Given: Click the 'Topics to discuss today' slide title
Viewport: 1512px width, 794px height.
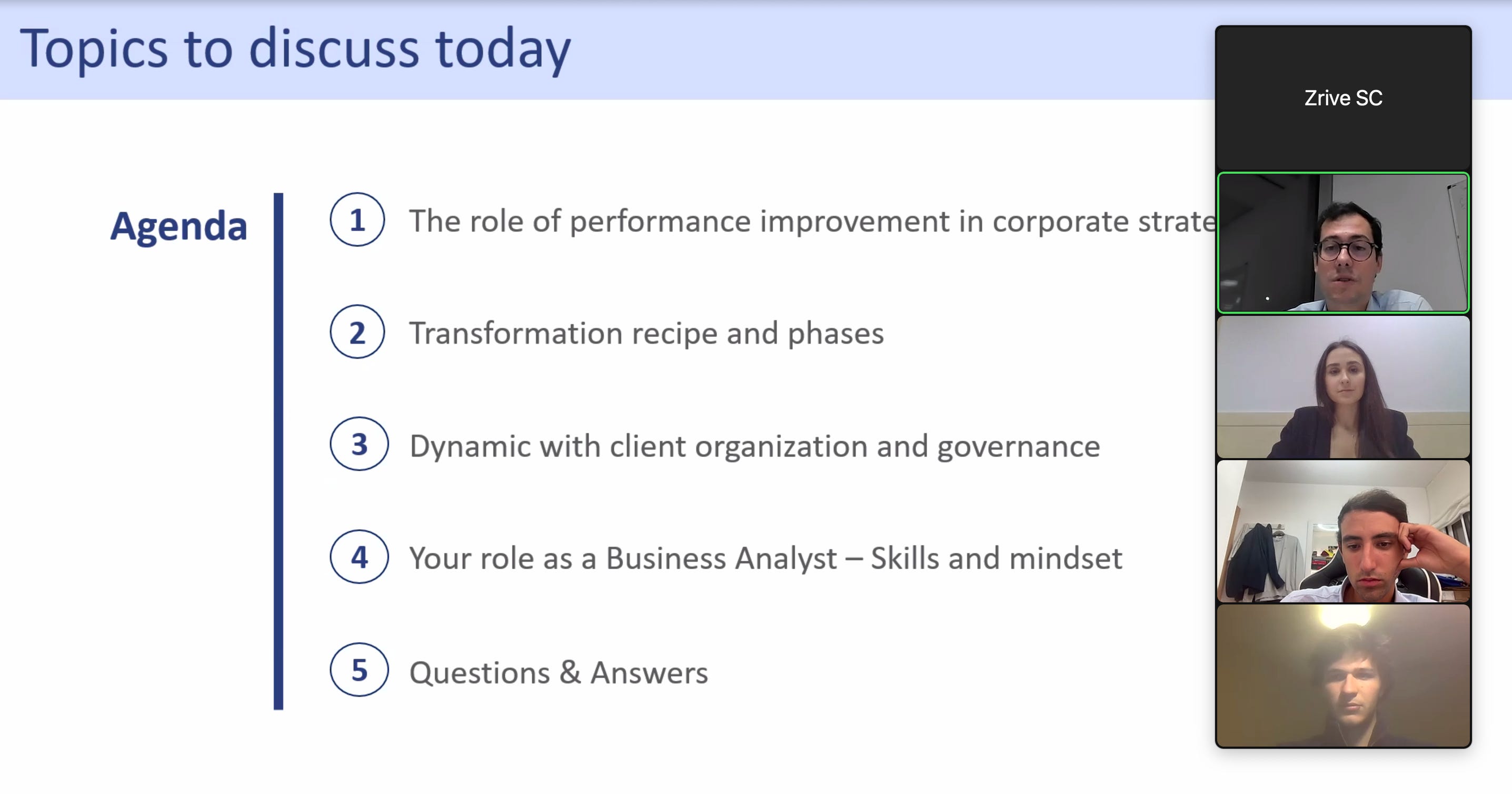Looking at the screenshot, I should 295,49.
